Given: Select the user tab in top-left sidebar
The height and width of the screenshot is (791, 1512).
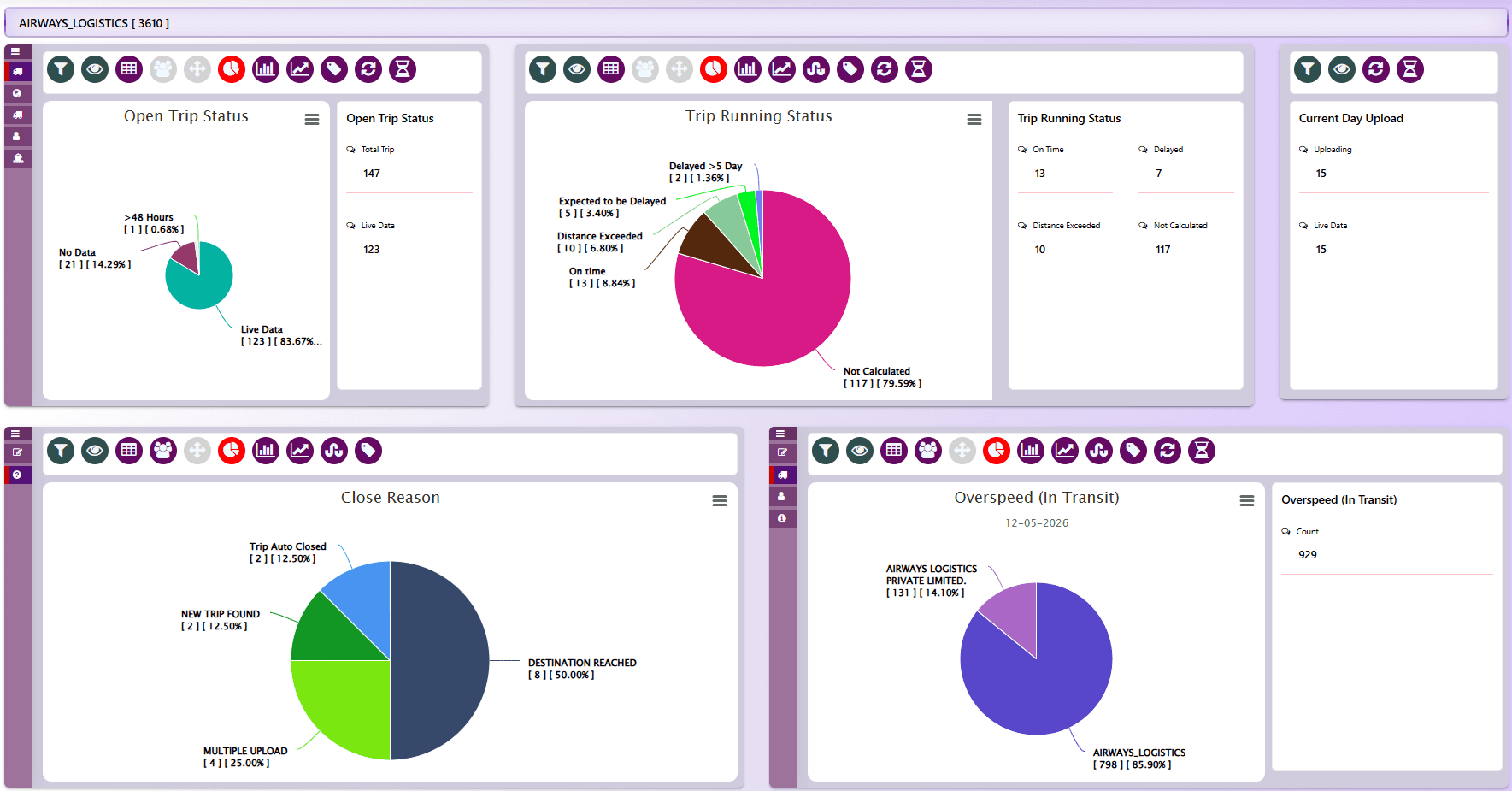Looking at the screenshot, I should [x=18, y=137].
